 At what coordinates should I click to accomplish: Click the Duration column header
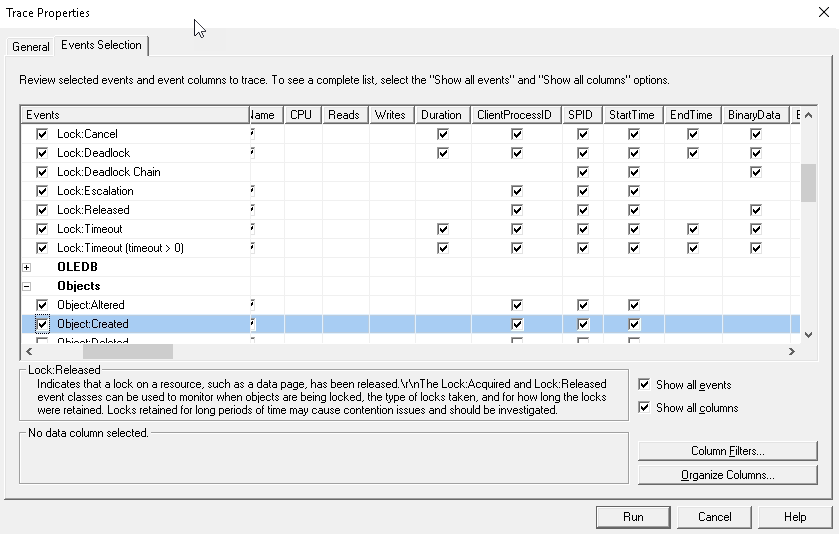[x=443, y=115]
